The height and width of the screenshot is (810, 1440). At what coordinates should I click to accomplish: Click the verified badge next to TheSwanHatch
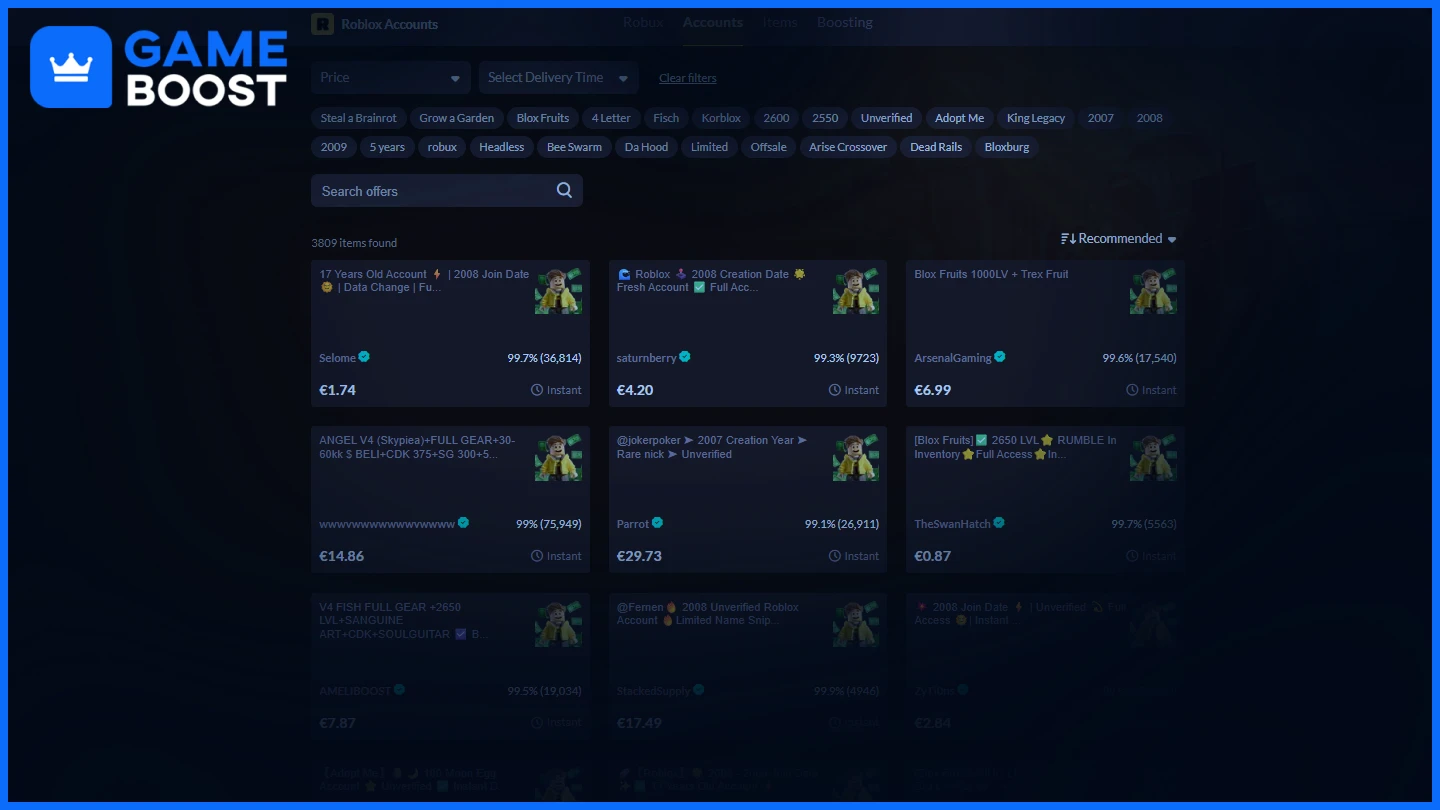pyautogui.click(x=999, y=523)
